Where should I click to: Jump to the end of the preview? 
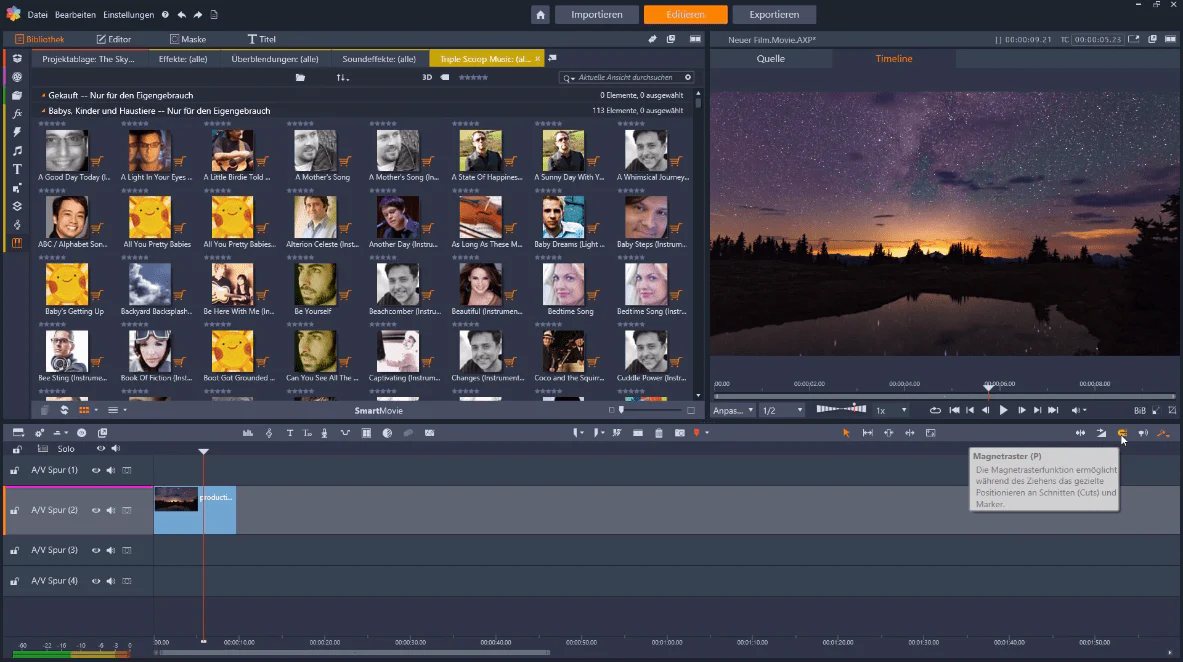(1053, 411)
